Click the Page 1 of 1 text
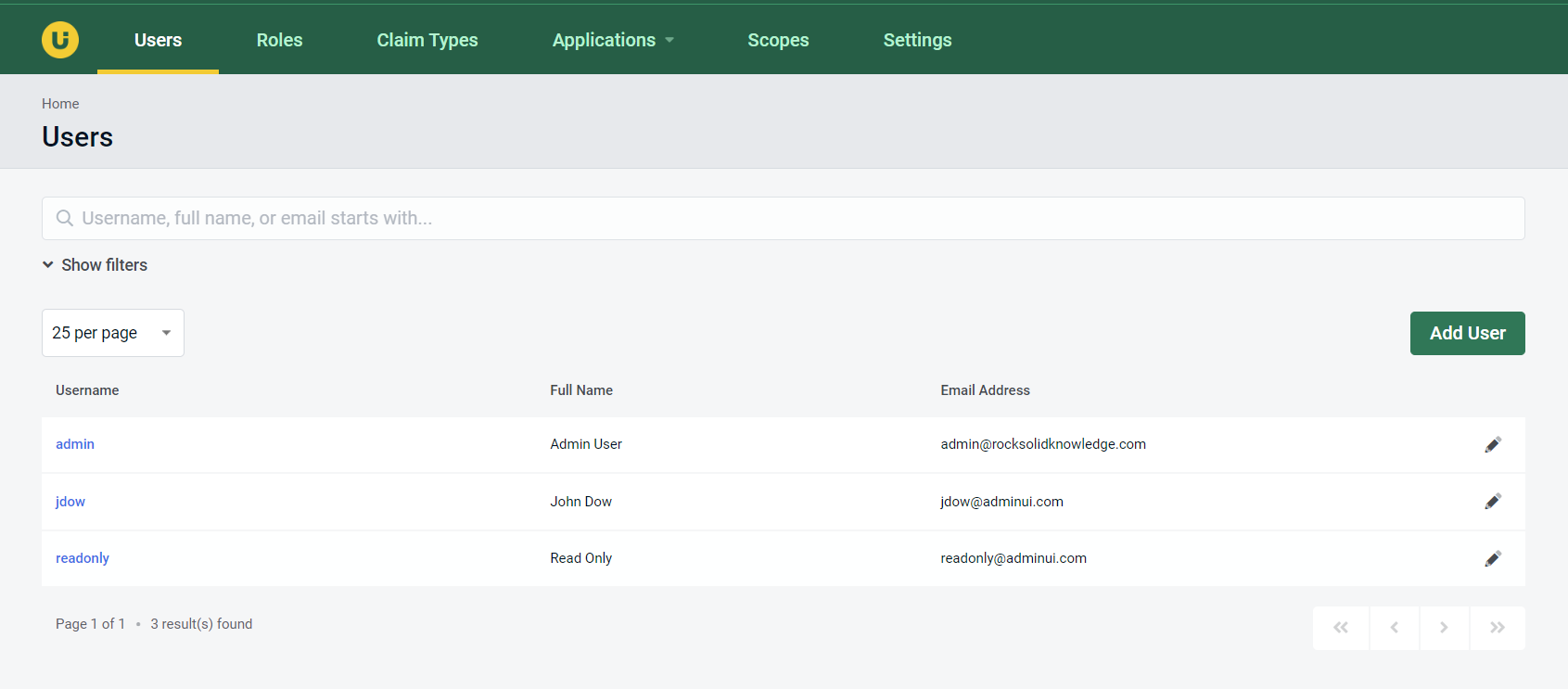Viewport: 1568px width, 689px height. coord(90,624)
